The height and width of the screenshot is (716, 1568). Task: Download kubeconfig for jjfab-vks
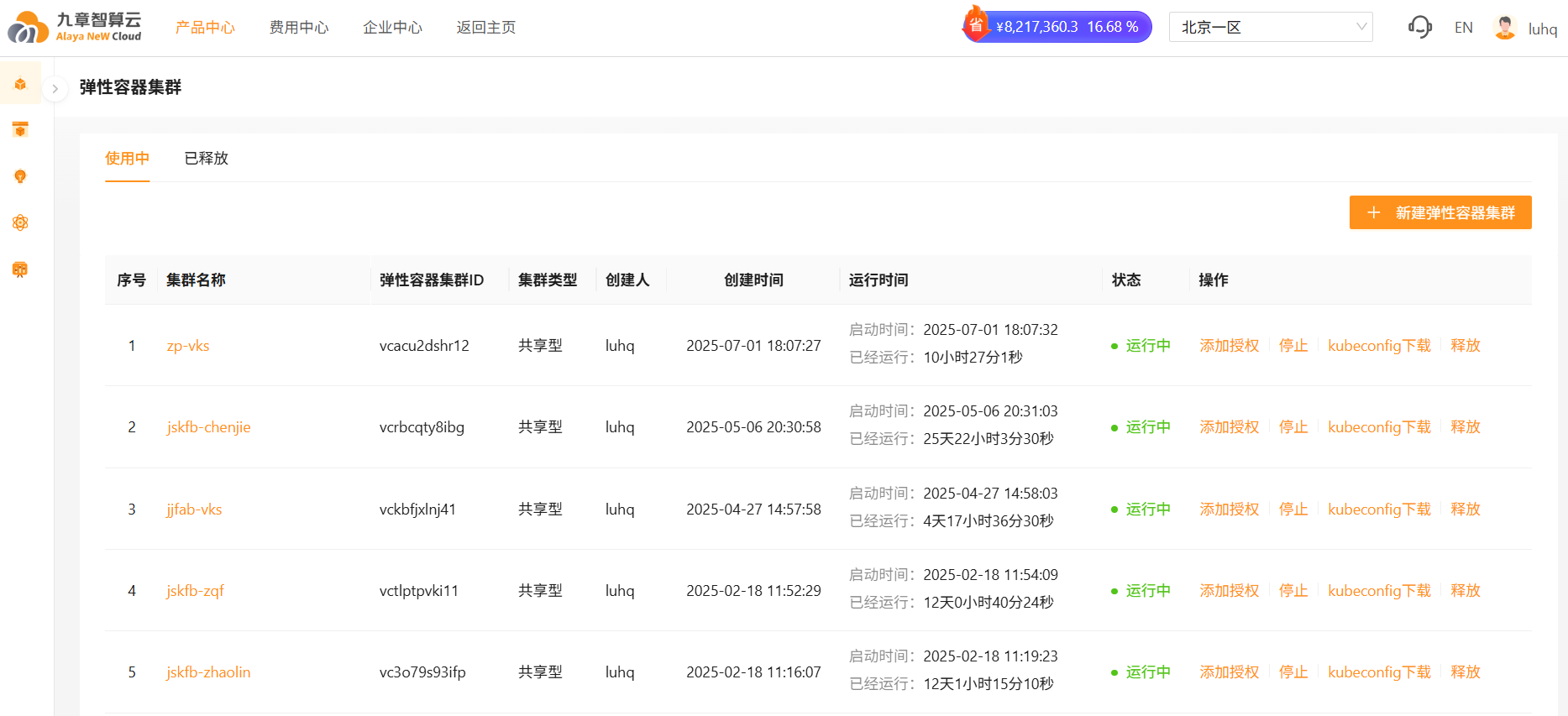(x=1379, y=510)
